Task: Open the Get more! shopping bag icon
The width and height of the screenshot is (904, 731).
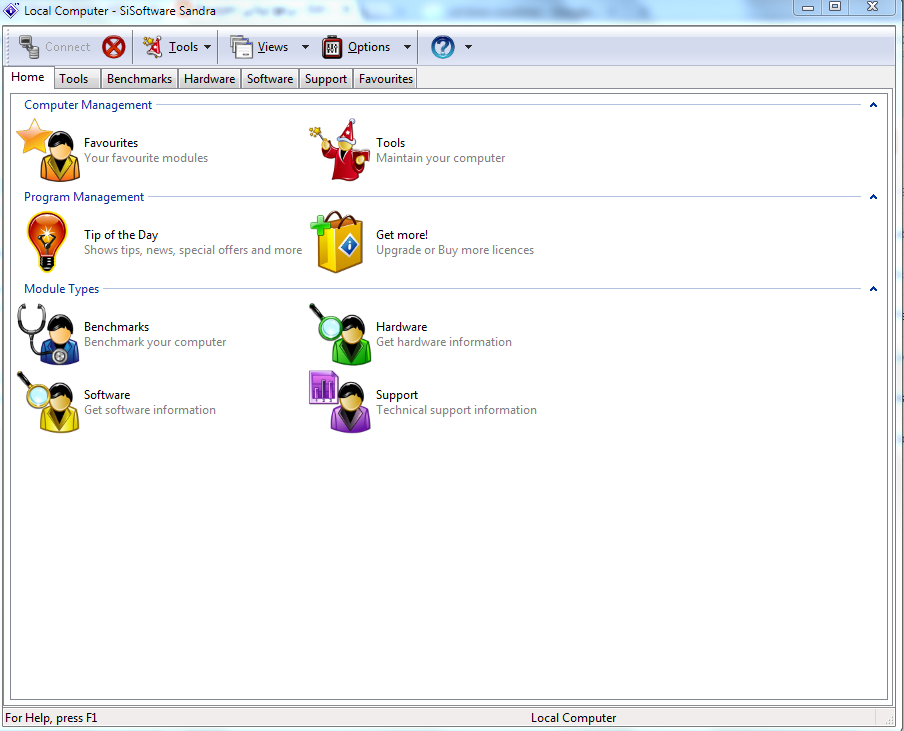Action: click(x=338, y=242)
